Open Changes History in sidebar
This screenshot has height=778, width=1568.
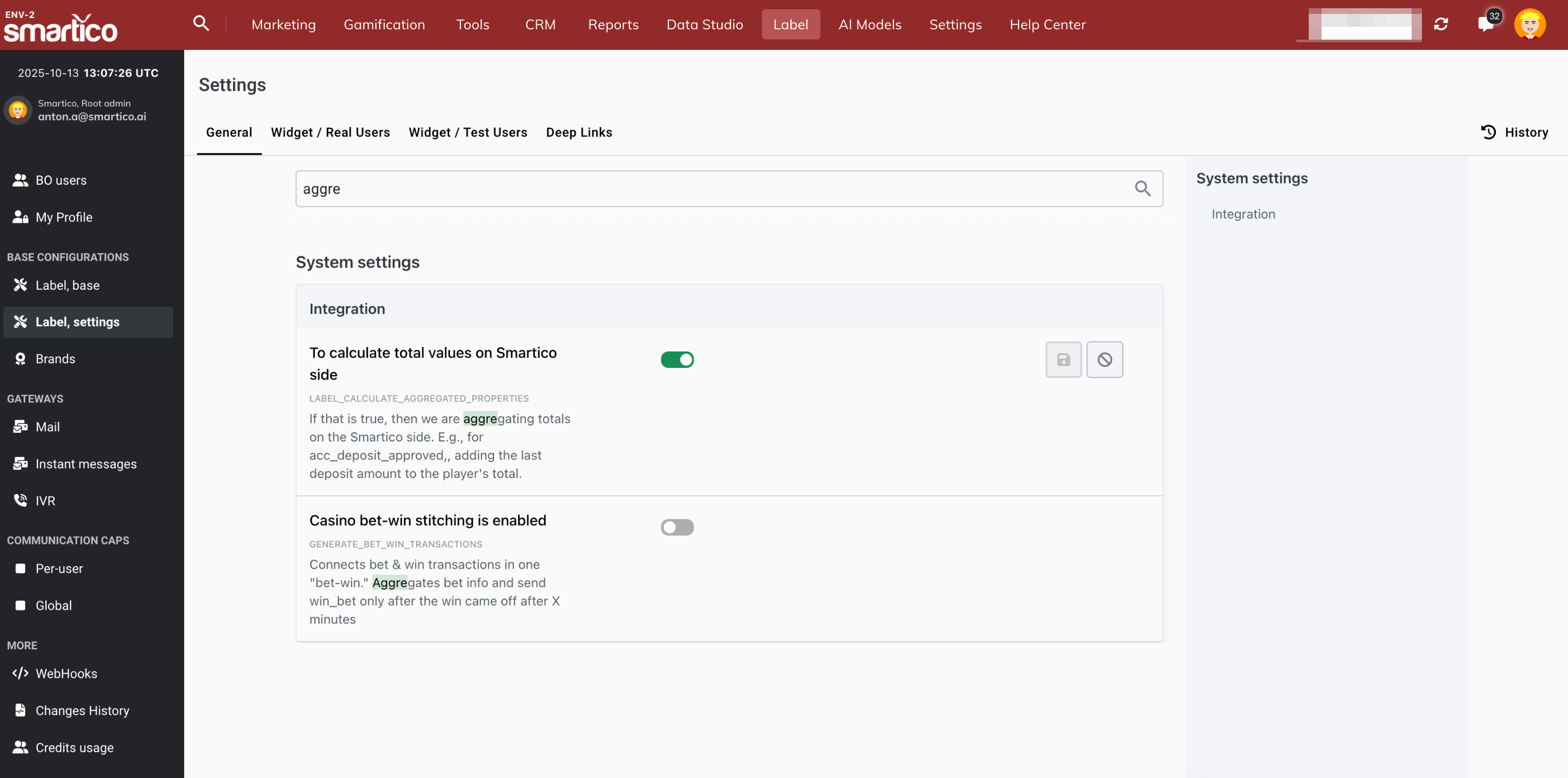[82, 711]
